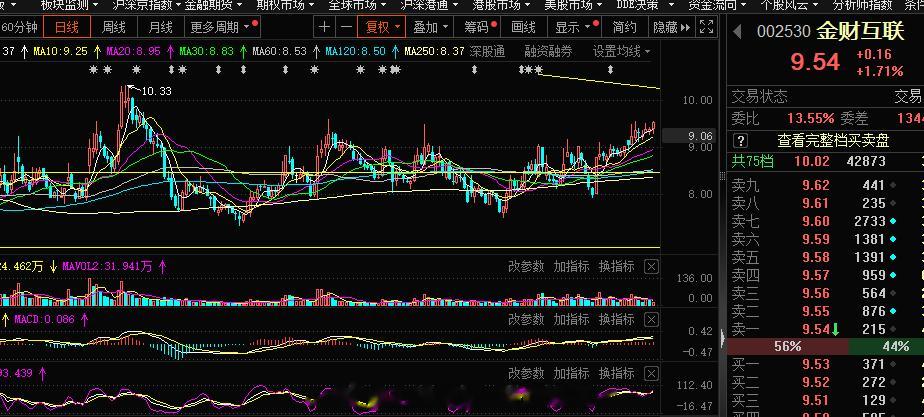Click the diamond marker next to 876

click(894, 312)
